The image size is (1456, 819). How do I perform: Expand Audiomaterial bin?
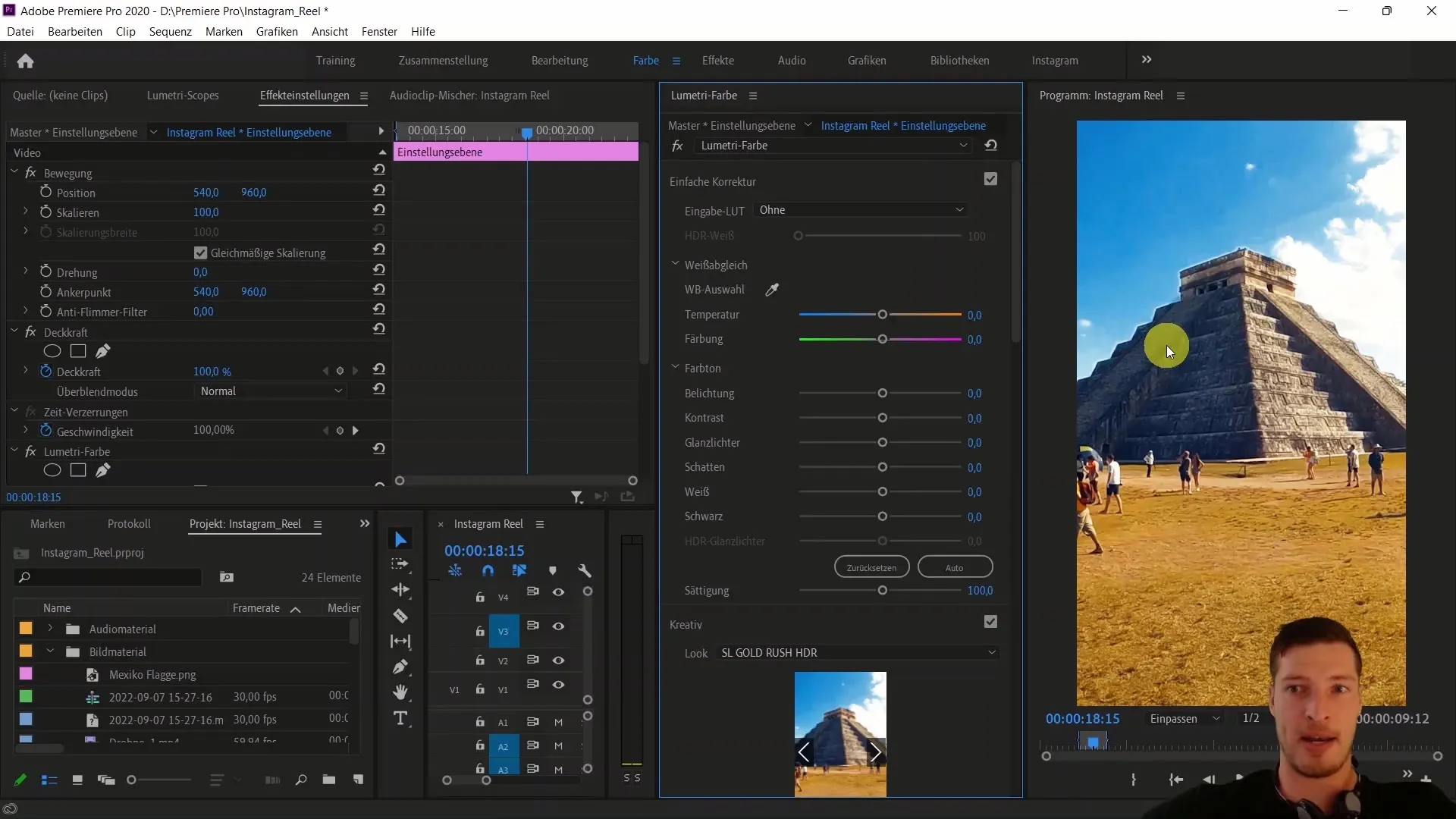click(50, 629)
